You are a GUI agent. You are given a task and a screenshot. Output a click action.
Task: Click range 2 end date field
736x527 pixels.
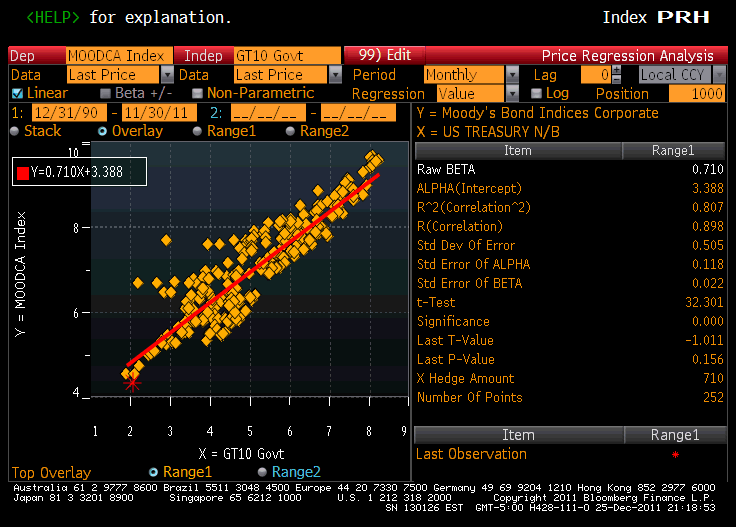point(358,113)
